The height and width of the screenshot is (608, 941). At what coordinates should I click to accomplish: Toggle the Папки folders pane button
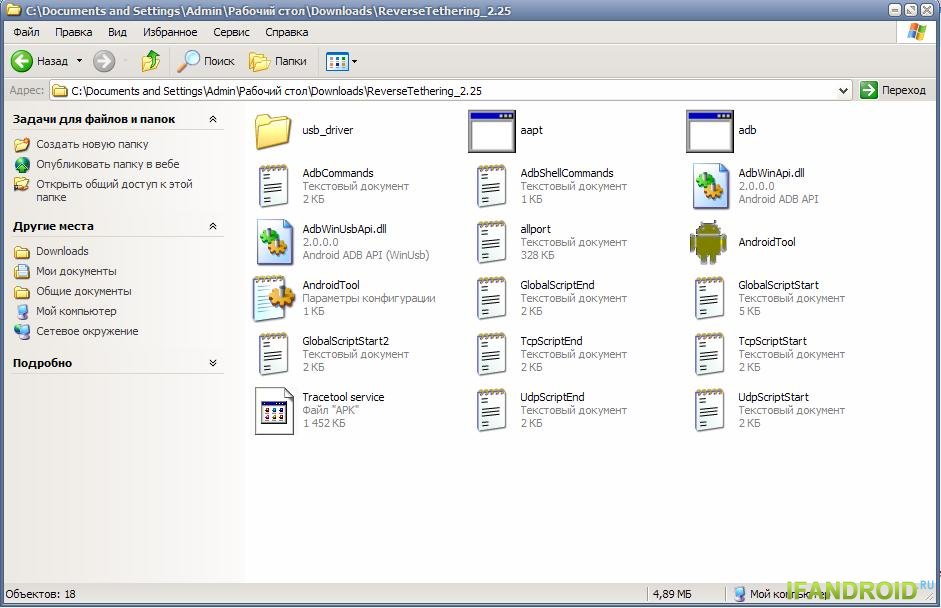[x=278, y=61]
